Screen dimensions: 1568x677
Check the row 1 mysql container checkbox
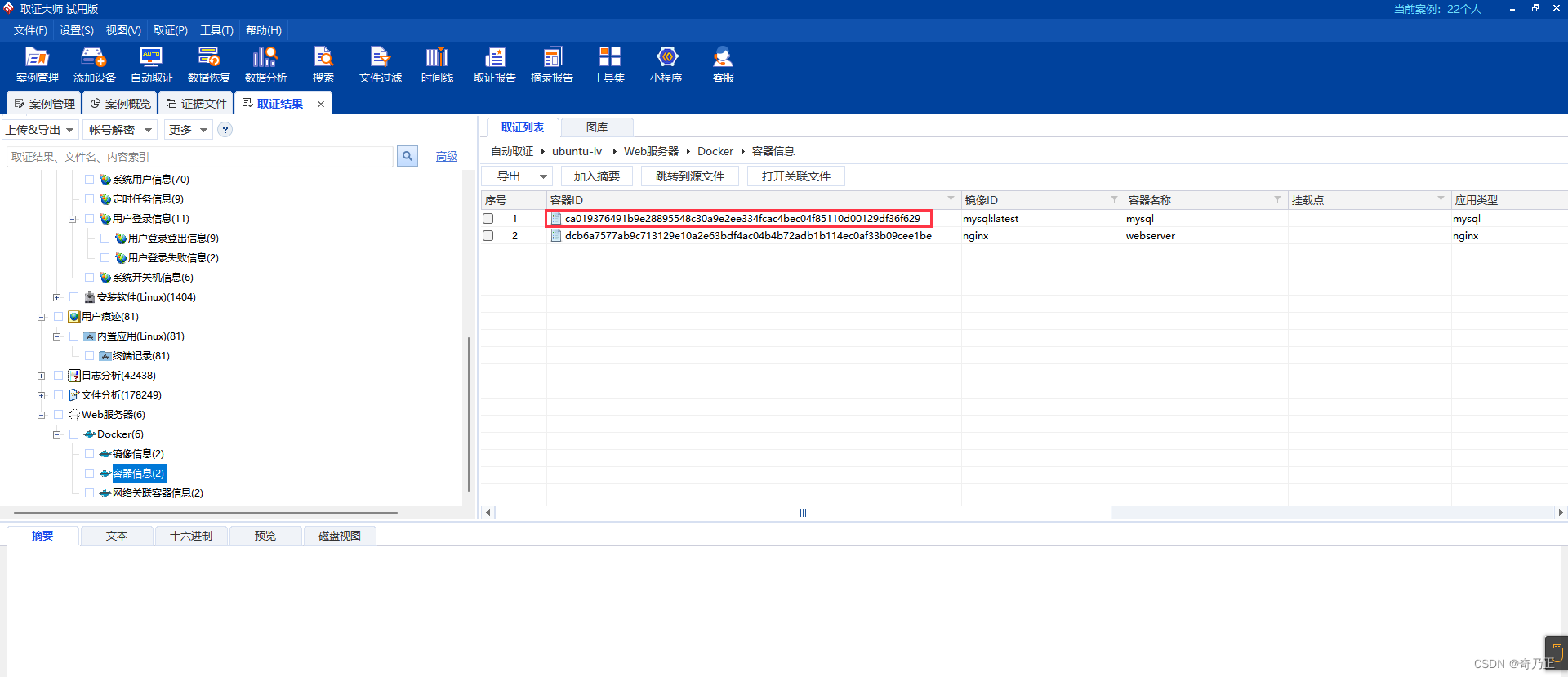click(x=488, y=219)
